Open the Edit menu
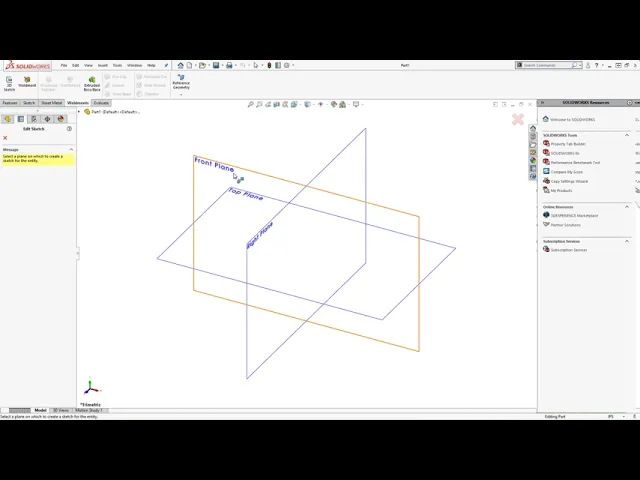 [x=76, y=65]
